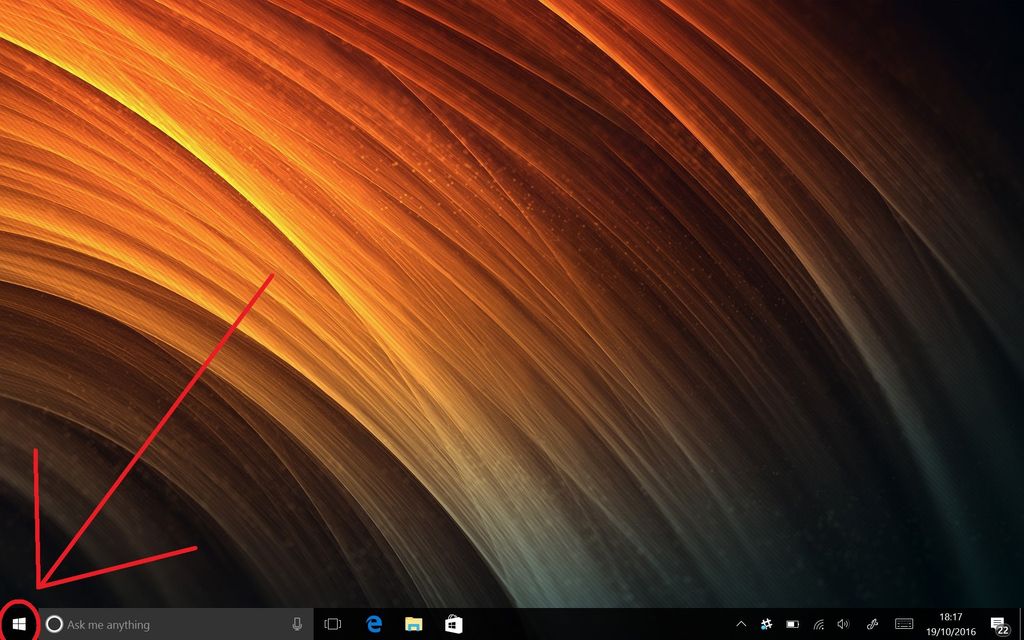The width and height of the screenshot is (1024, 640).
Task: Launch Microsoft Edge from the taskbar
Action: (373, 624)
